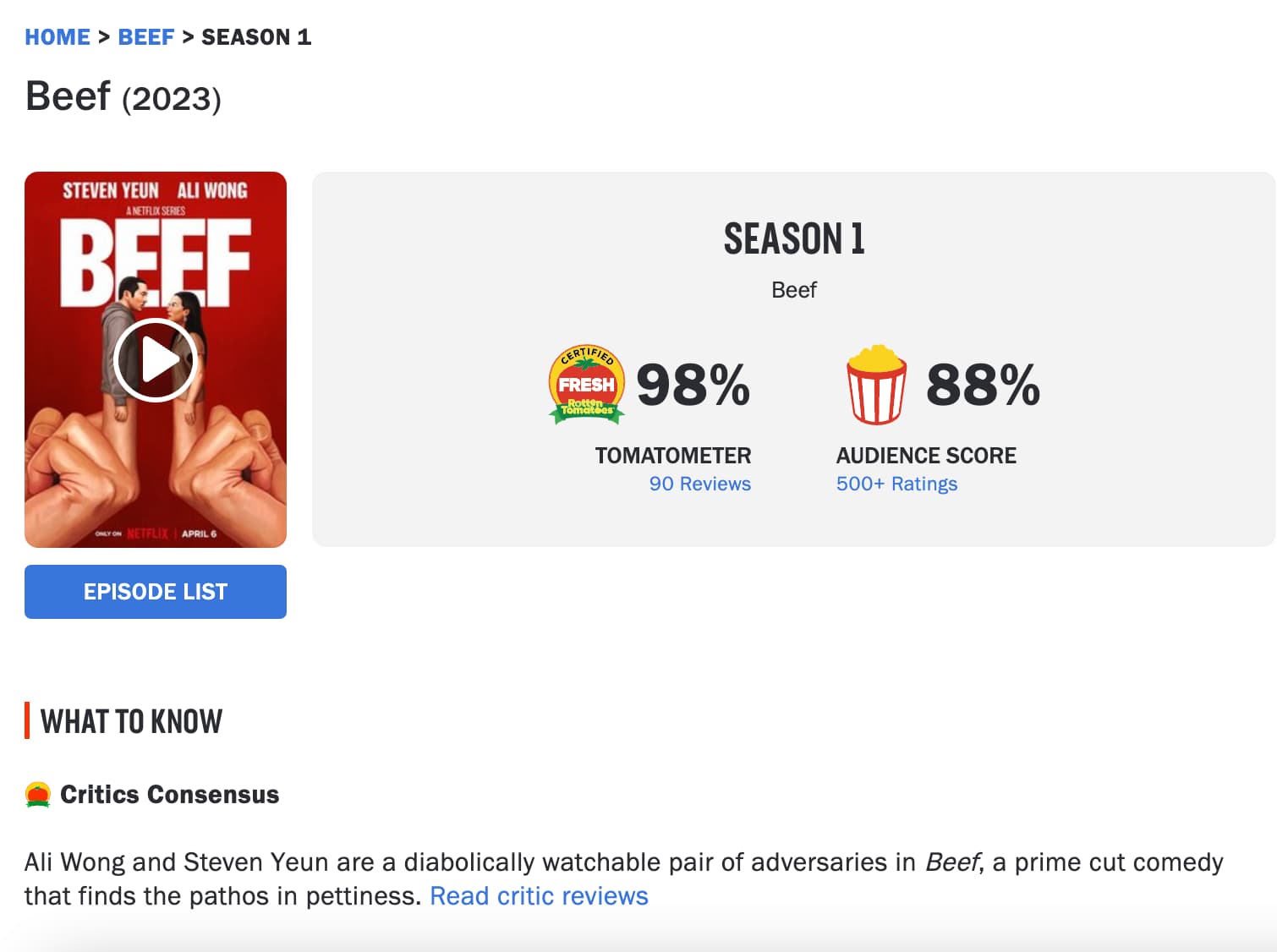Click the 98% Tomatometer score

coord(693,385)
